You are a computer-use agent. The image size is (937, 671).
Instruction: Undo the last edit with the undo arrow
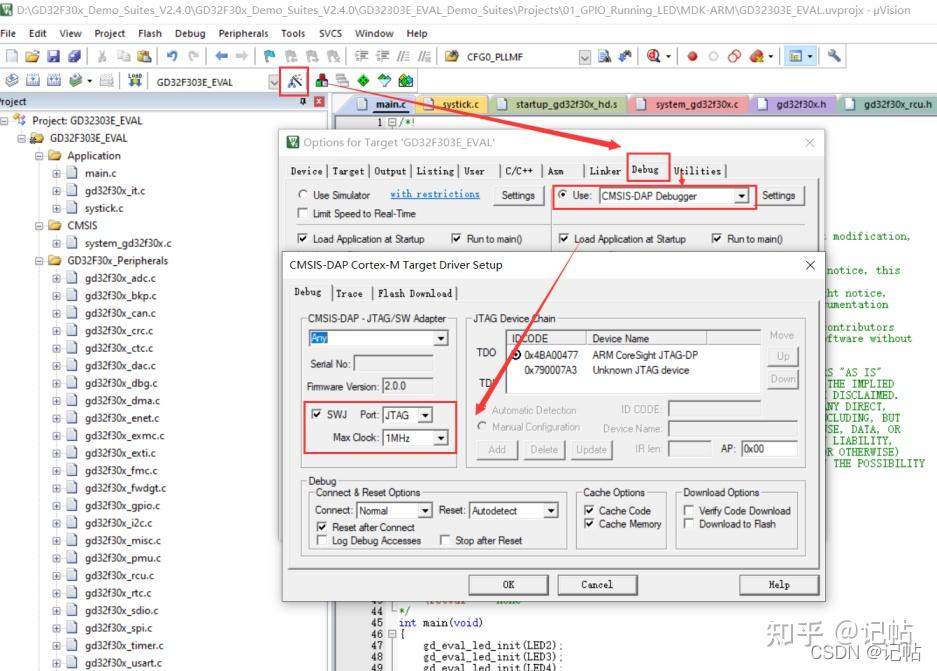coord(172,56)
